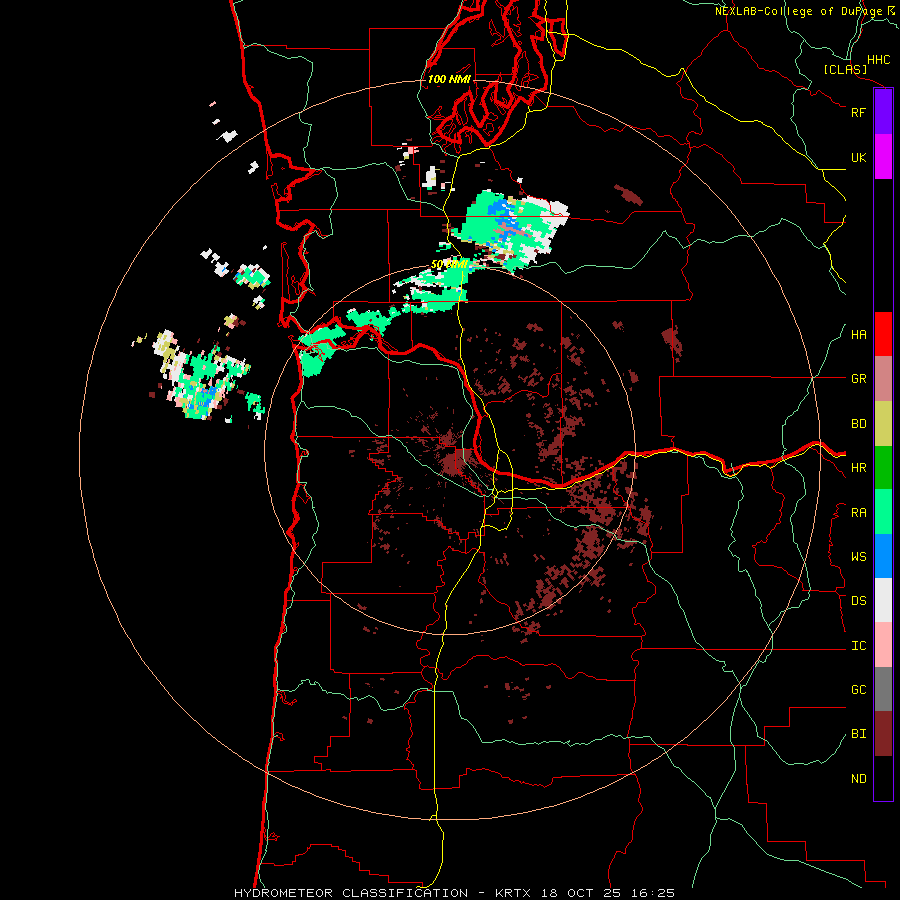Image resolution: width=900 pixels, height=900 pixels.
Task: Click the HA legend label
Action: [x=859, y=335]
